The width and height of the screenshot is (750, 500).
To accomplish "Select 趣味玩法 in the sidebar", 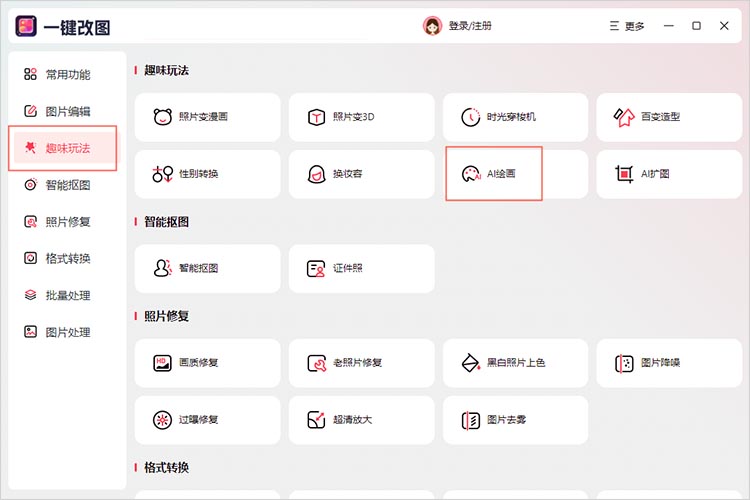I will point(67,148).
